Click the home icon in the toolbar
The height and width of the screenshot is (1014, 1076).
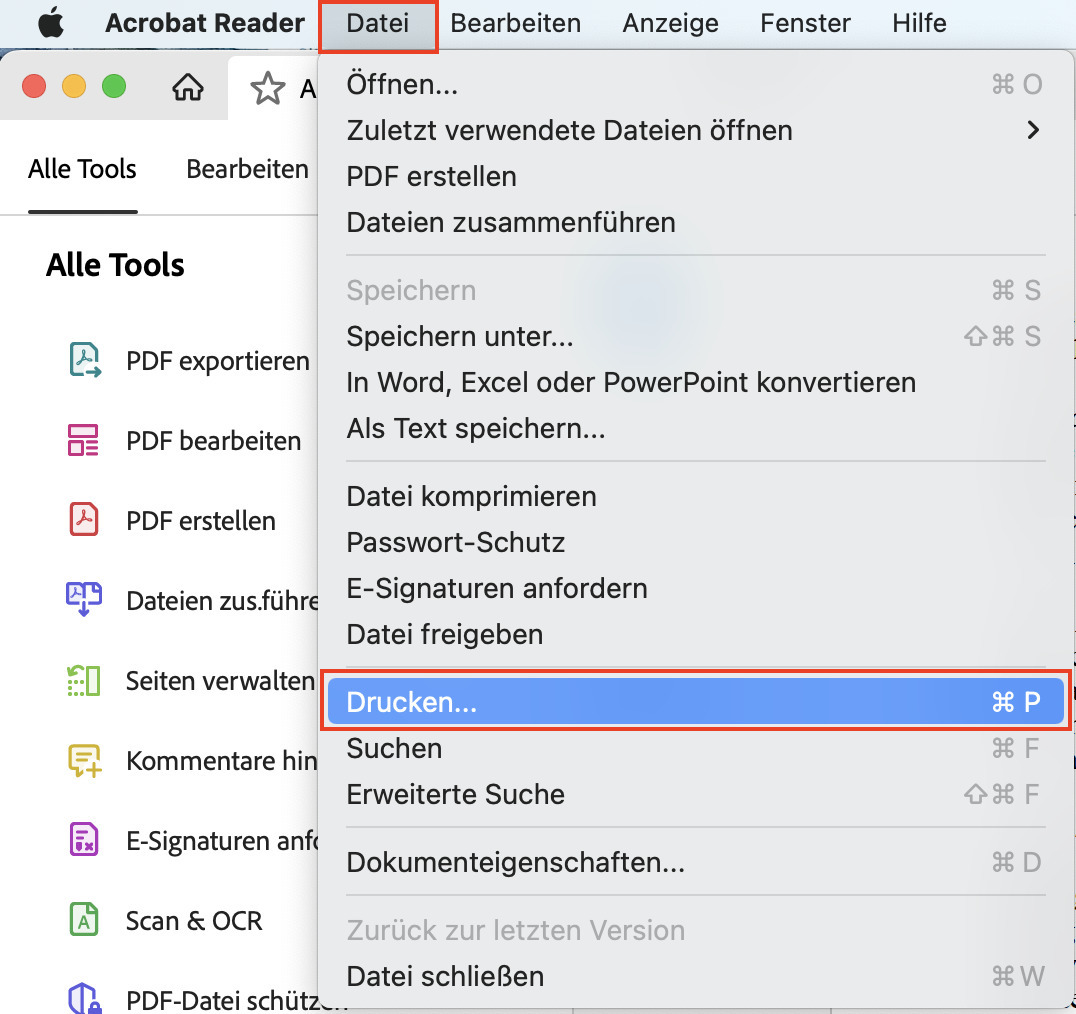pyautogui.click(x=188, y=87)
